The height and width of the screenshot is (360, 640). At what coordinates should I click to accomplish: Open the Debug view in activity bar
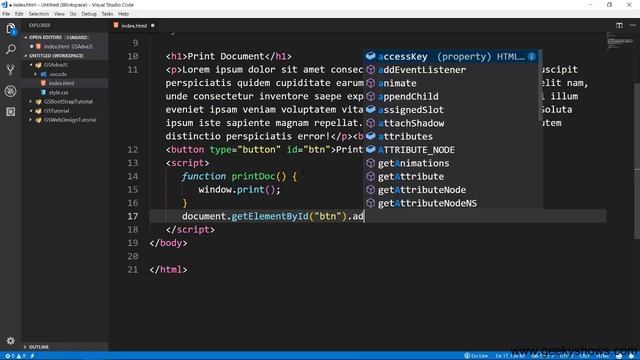point(11,91)
